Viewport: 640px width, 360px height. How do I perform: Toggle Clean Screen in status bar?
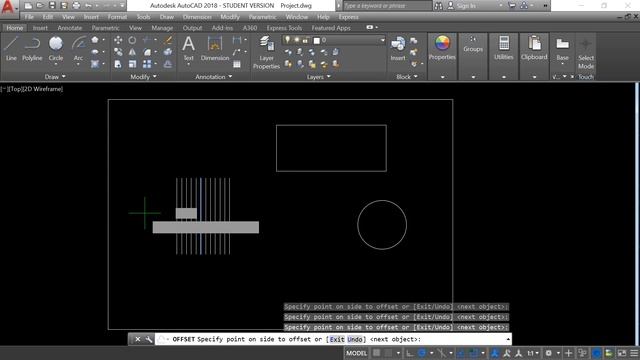[622, 353]
